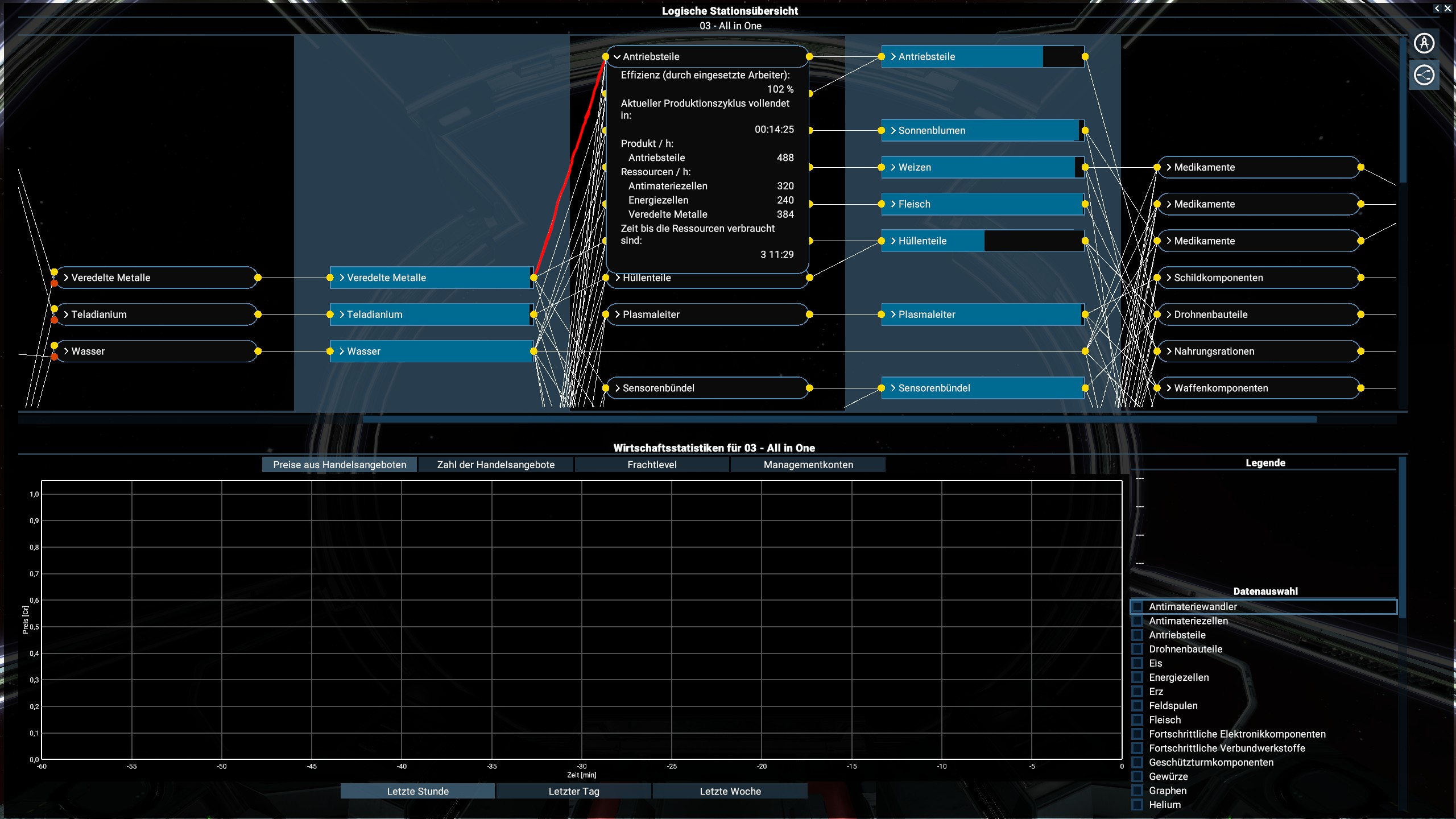Click the 3 11:29 resource depletion time

point(777,255)
